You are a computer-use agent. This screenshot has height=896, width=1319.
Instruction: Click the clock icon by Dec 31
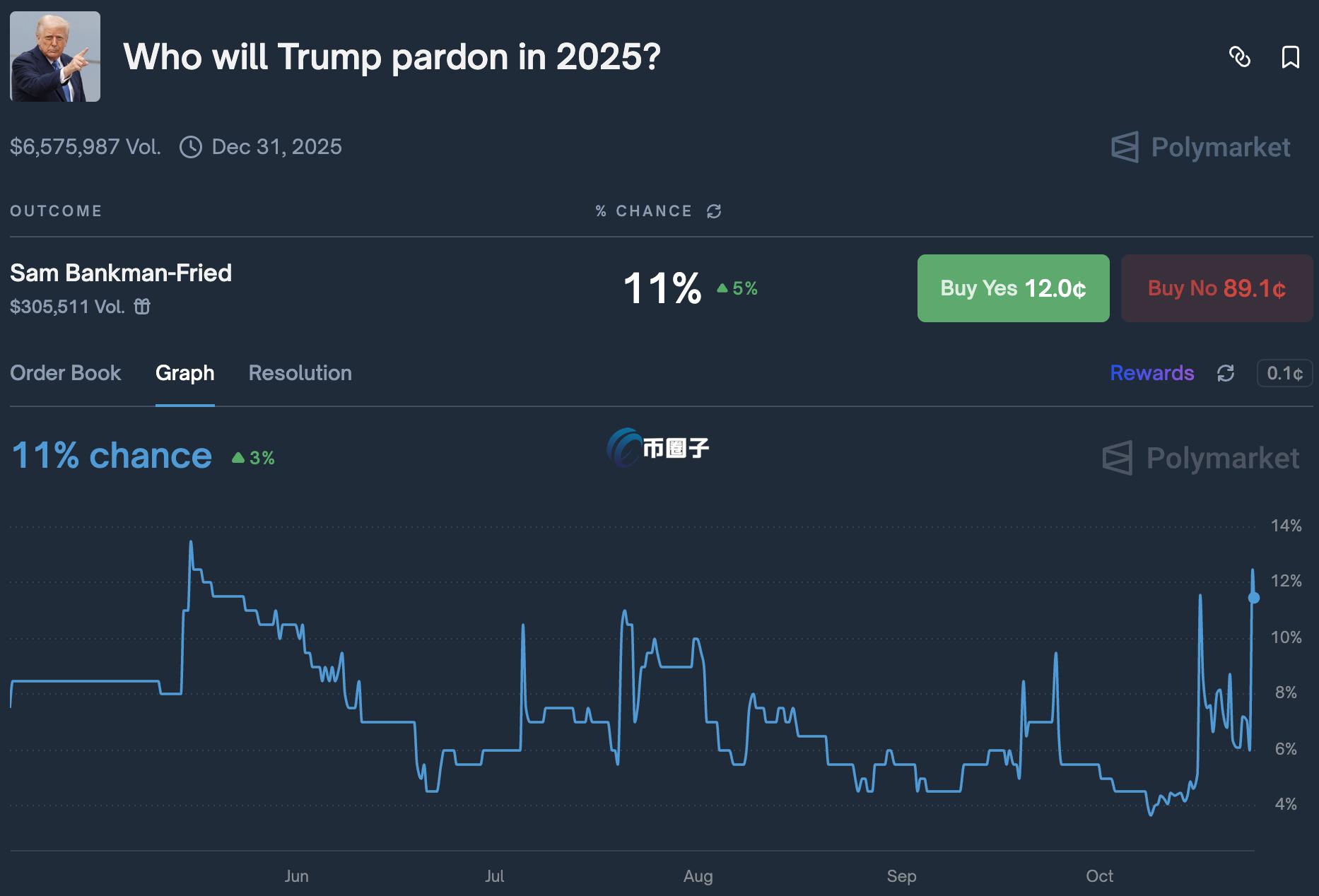pyautogui.click(x=190, y=147)
